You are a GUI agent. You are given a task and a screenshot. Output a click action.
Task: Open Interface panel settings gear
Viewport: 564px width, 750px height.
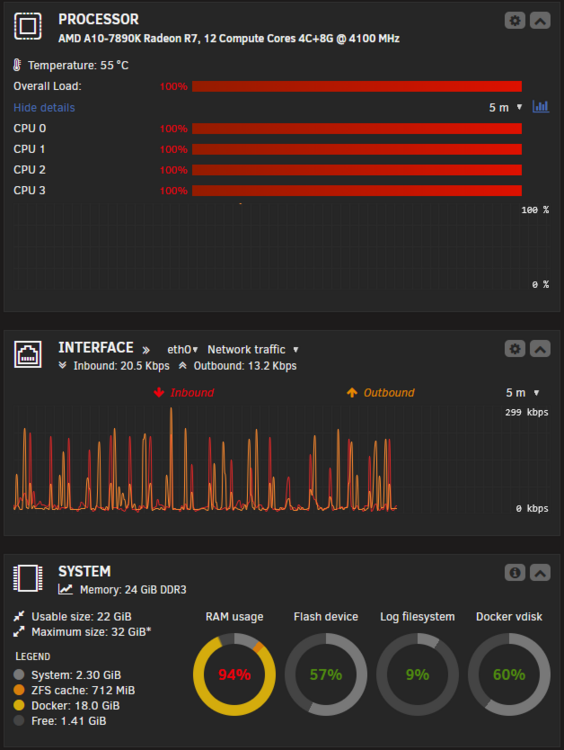[x=515, y=349]
